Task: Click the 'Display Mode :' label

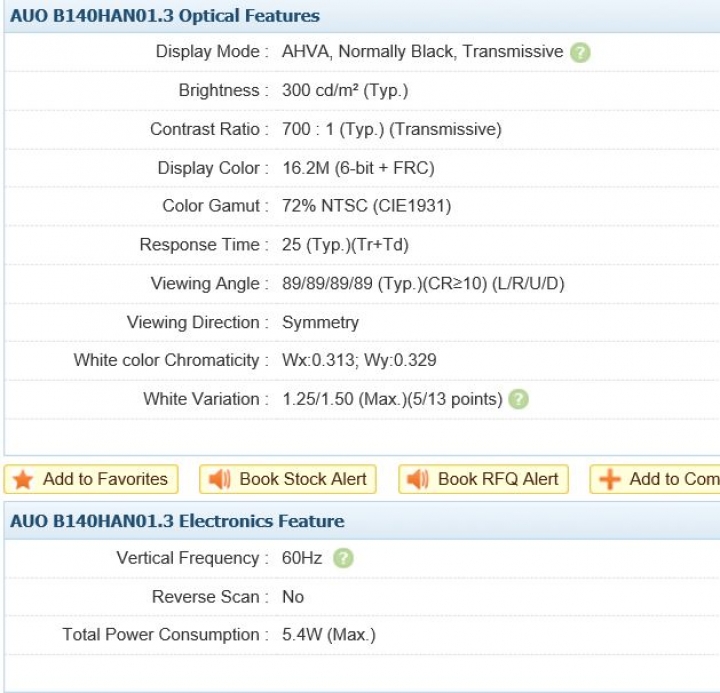Action: pyautogui.click(x=212, y=51)
